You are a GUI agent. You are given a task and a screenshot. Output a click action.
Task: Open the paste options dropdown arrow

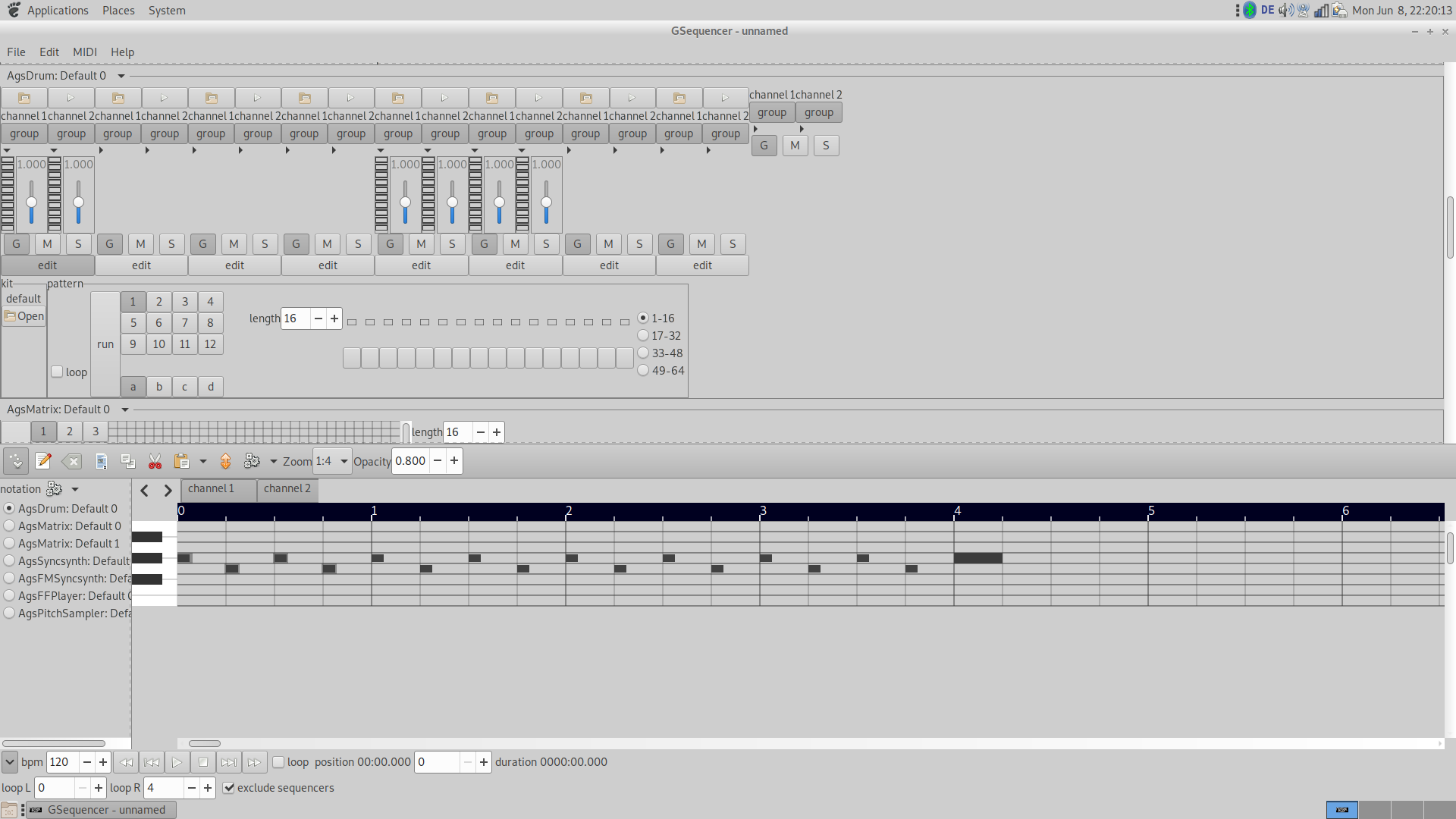coord(202,461)
